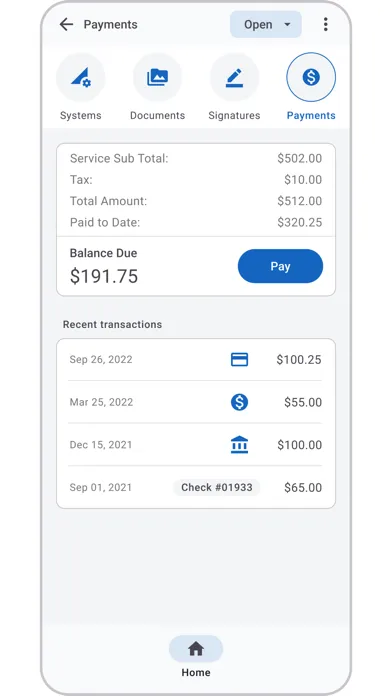Image resolution: width=392 pixels, height=696 pixels.
Task: Tap the Signatures pen icon
Action: [x=234, y=77]
